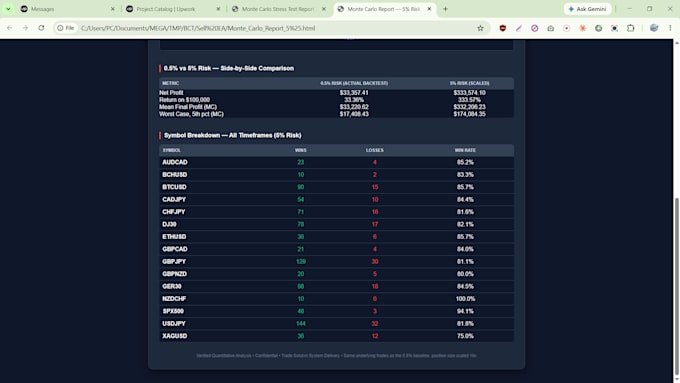Screen dimensions: 680x383
Task: Switch to Monte Carlo Stress Test Report tab
Action: click(x=278, y=9)
